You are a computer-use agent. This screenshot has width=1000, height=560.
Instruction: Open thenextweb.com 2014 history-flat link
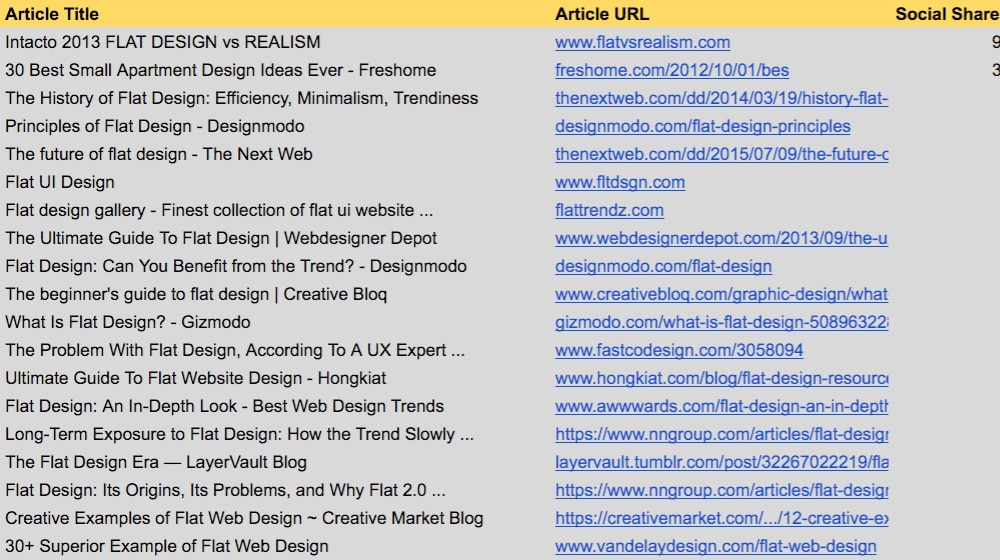721,99
